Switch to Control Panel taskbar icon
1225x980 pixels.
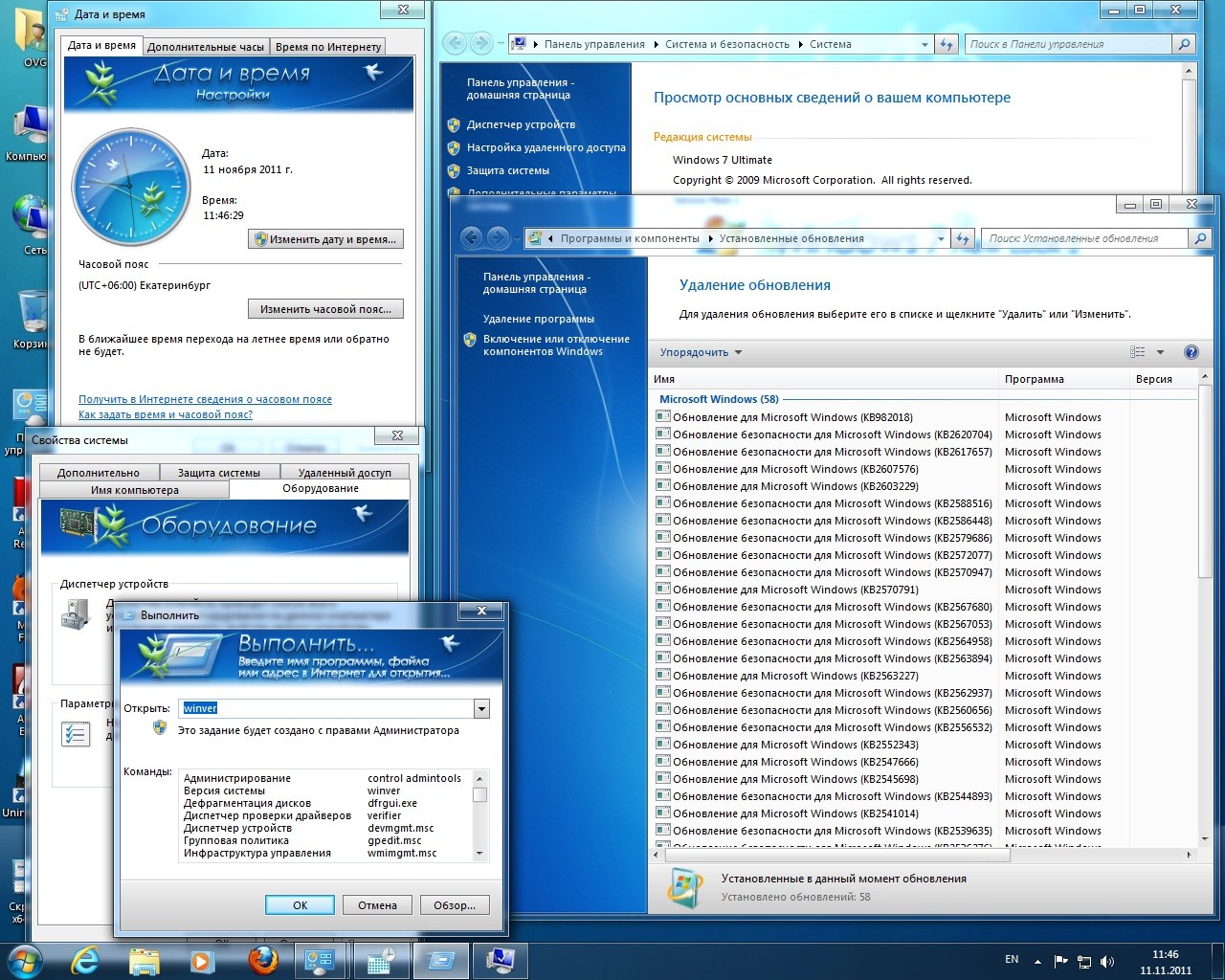tap(319, 960)
